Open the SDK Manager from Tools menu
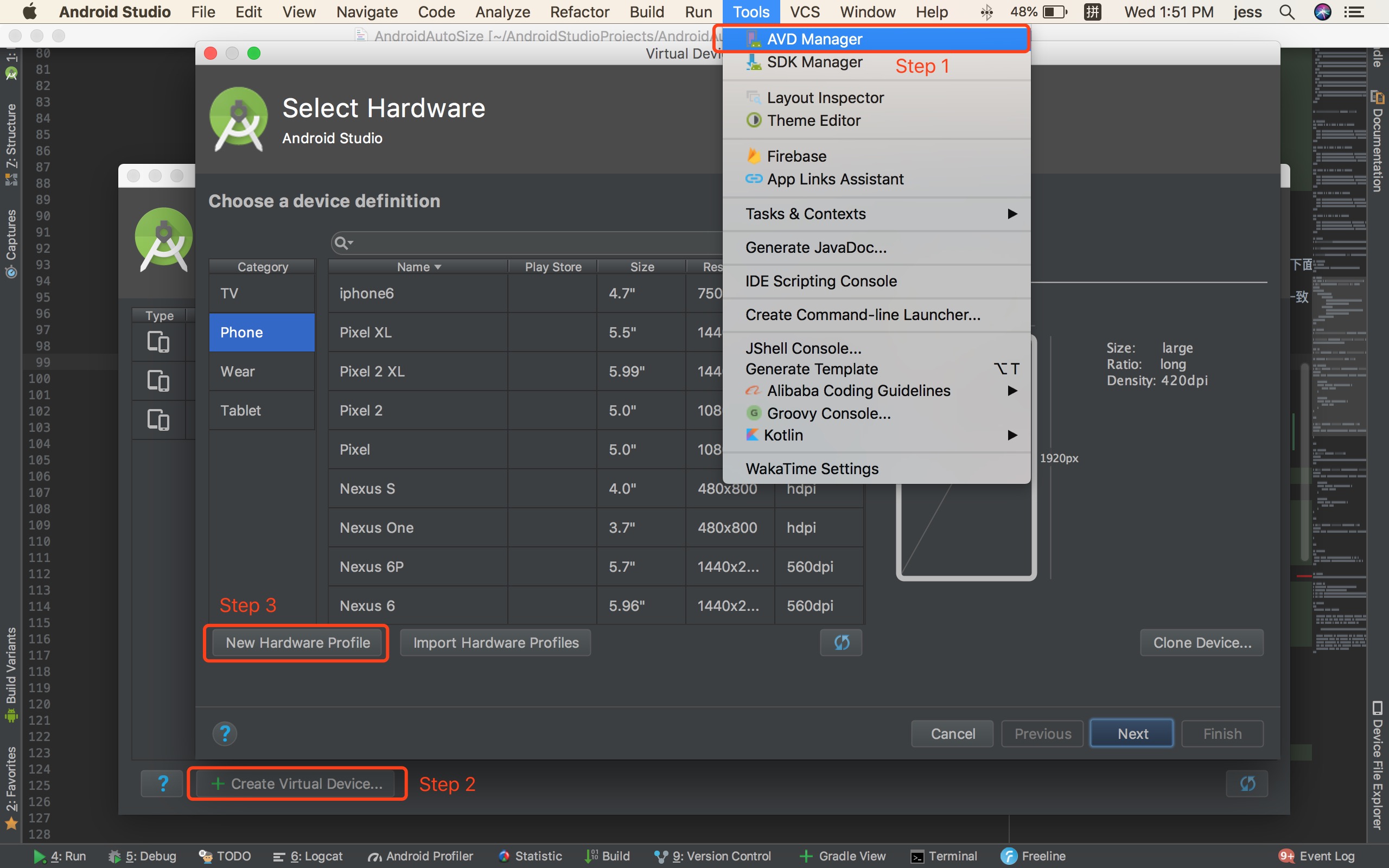The height and width of the screenshot is (868, 1389). point(815,62)
